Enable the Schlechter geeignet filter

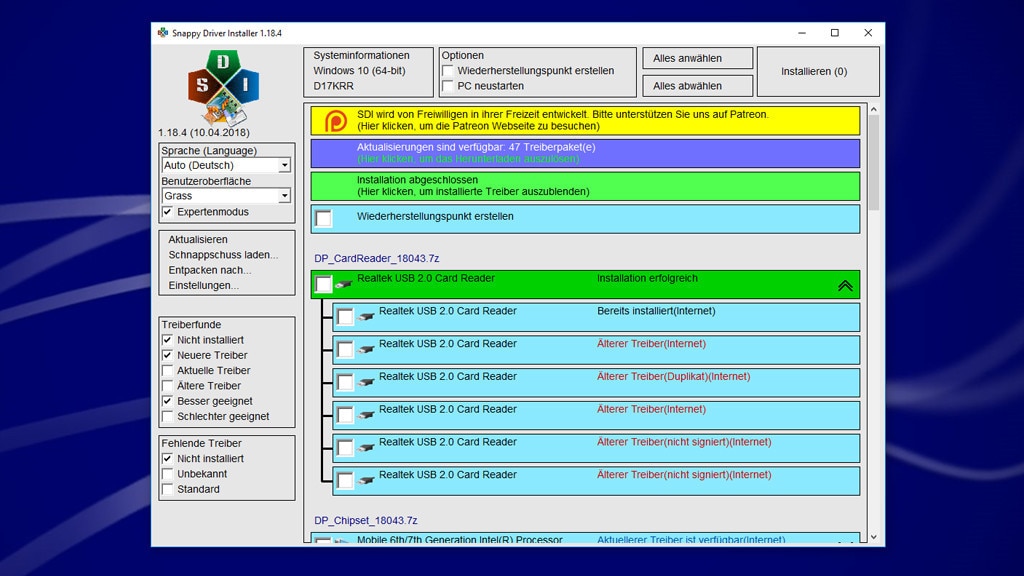[x=168, y=417]
